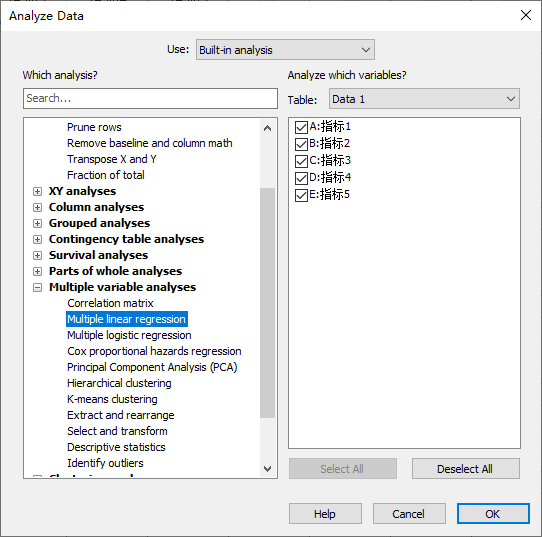Select Principal Component Analysis (PCA)
This screenshot has width=542, height=537.
click(152, 367)
